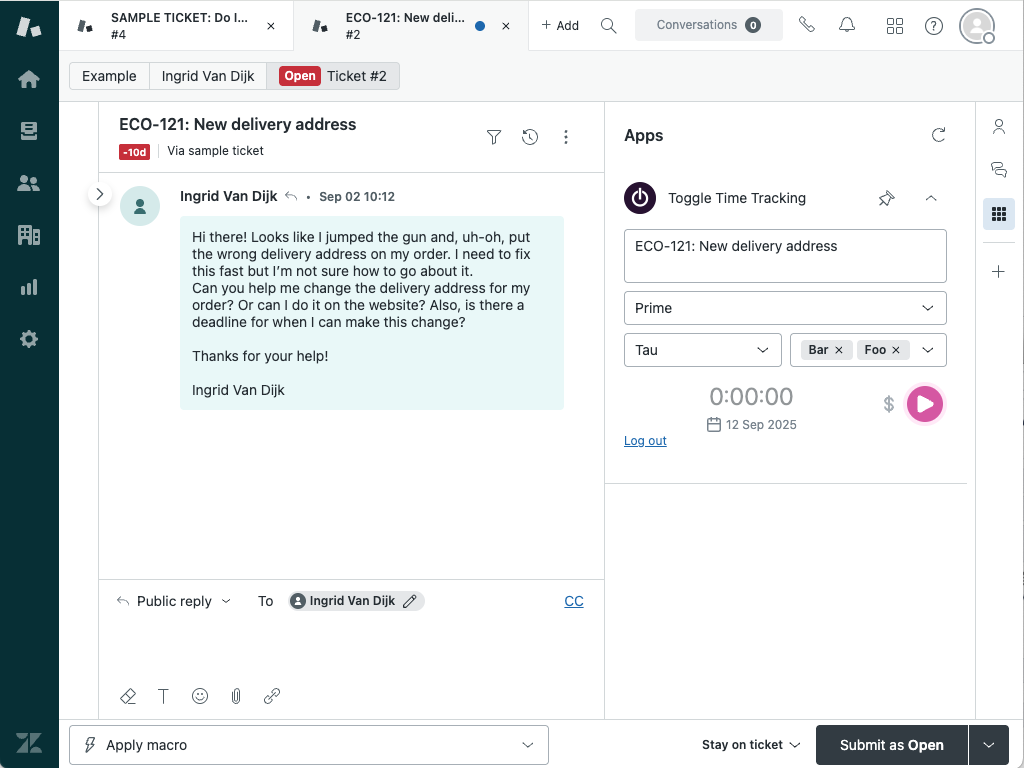This screenshot has height=768, width=1024.
Task: Remove the Bar tag
Action: [839, 349]
